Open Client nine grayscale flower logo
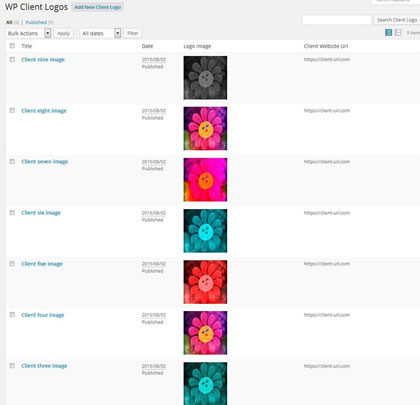The image size is (420, 405). pyautogui.click(x=205, y=78)
